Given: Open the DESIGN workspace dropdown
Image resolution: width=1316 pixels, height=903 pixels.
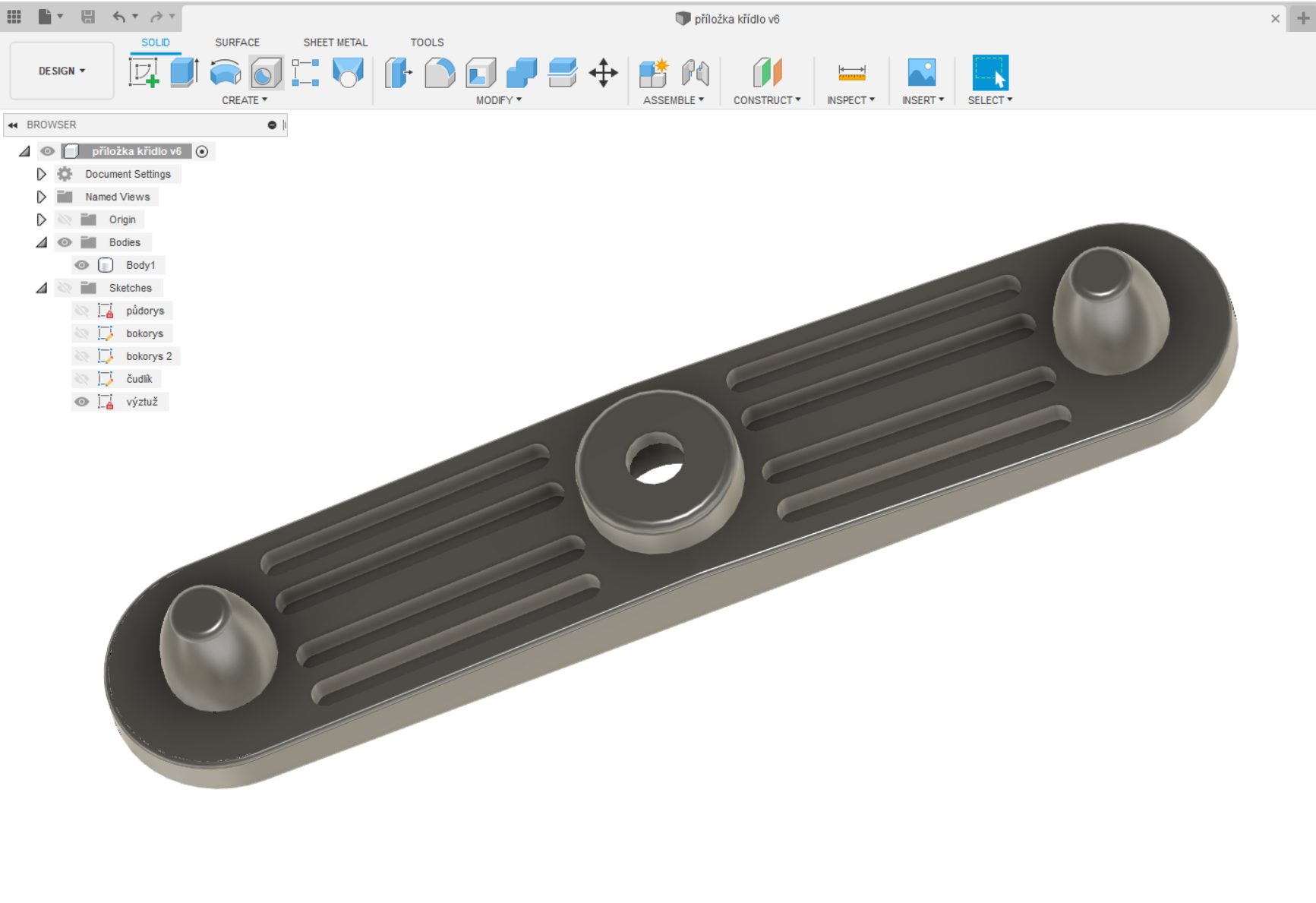Looking at the screenshot, I should [62, 71].
